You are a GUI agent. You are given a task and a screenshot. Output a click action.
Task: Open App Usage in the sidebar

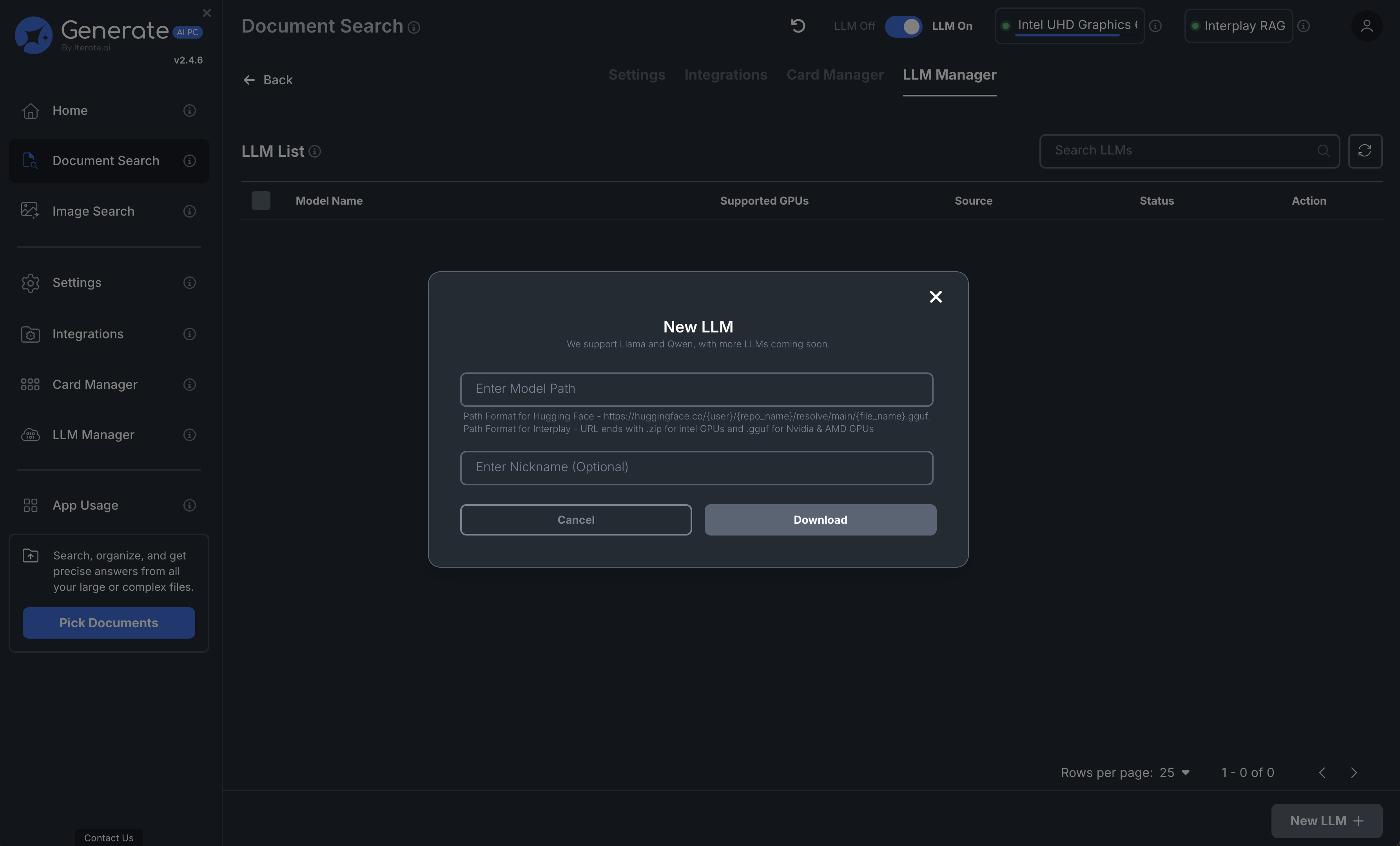click(x=85, y=505)
